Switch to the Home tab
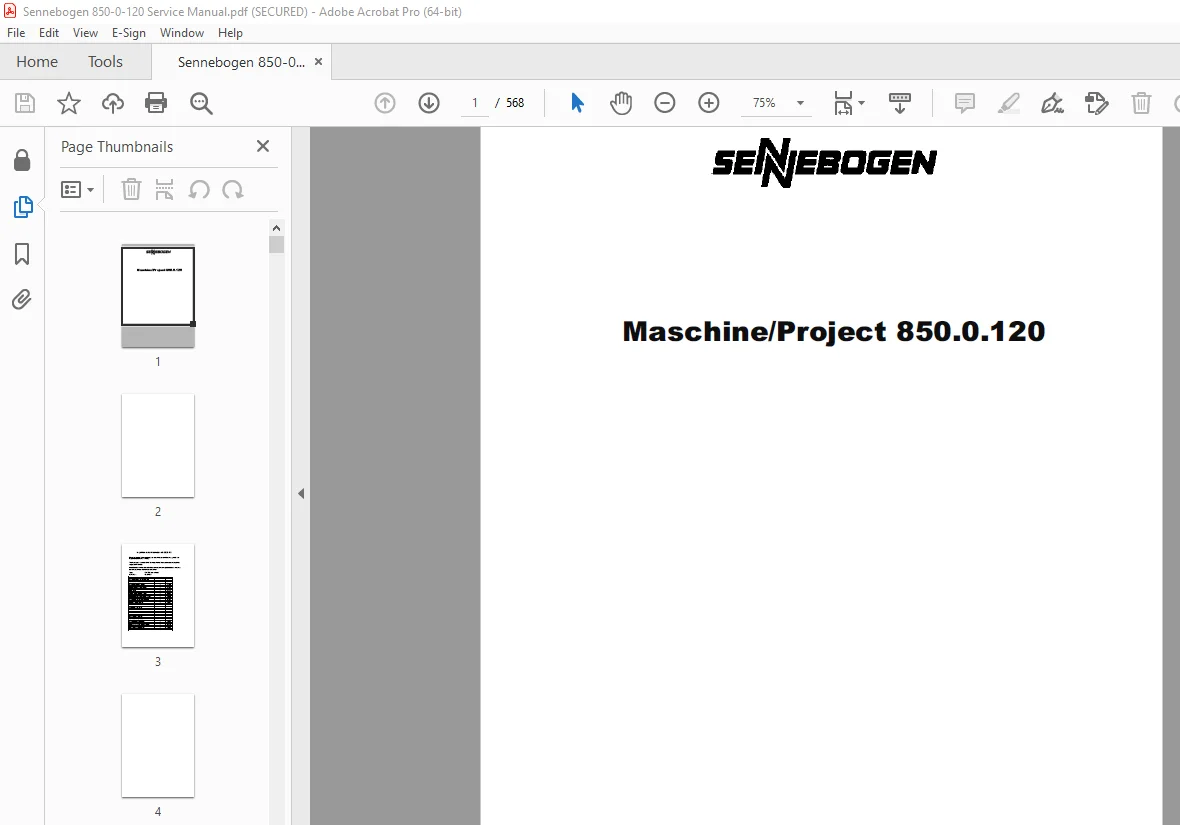Image resolution: width=1180 pixels, height=825 pixels. [37, 62]
